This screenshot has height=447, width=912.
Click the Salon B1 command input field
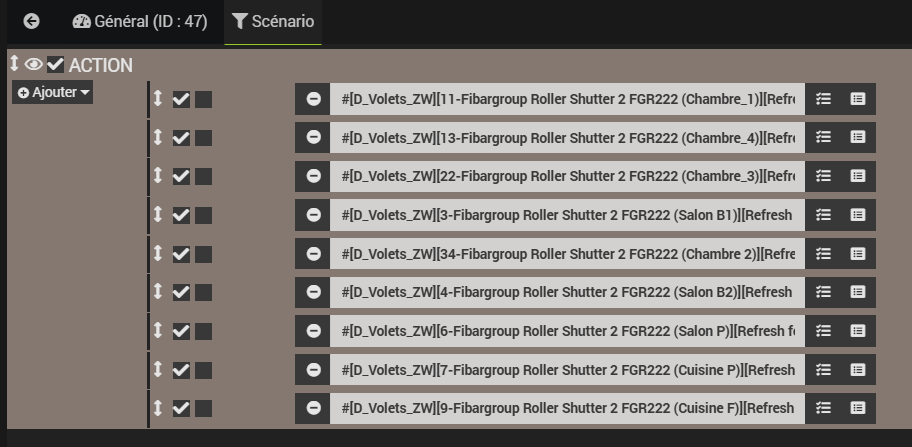(x=567, y=215)
